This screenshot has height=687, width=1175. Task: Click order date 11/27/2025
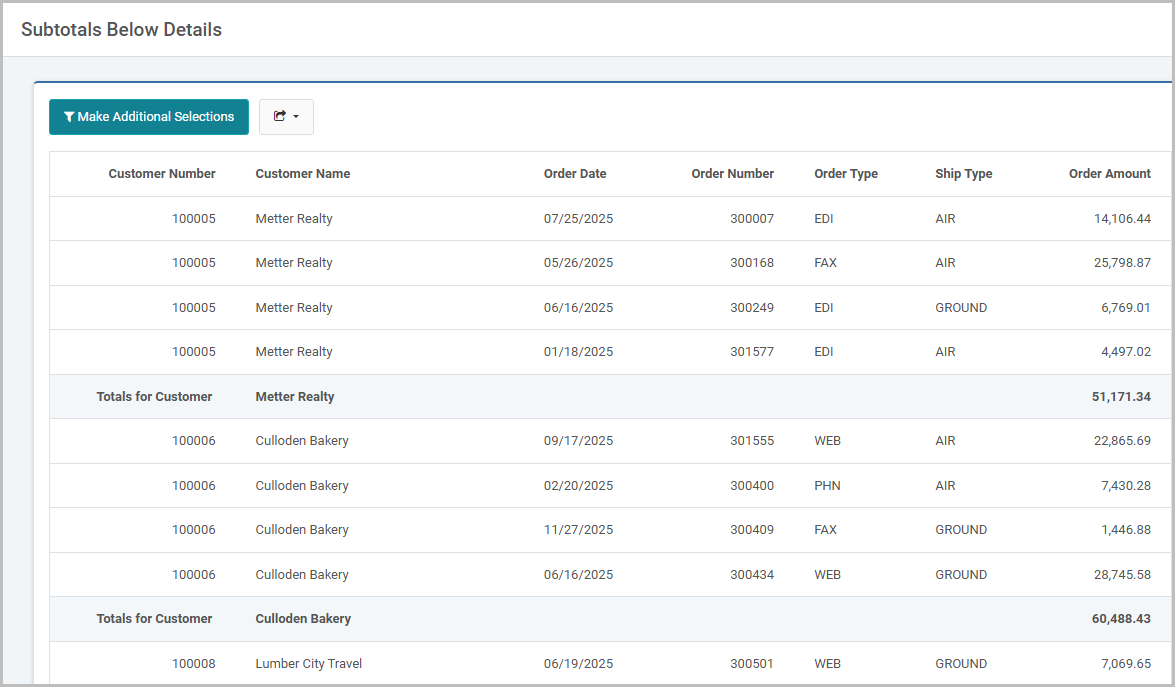[579, 530]
